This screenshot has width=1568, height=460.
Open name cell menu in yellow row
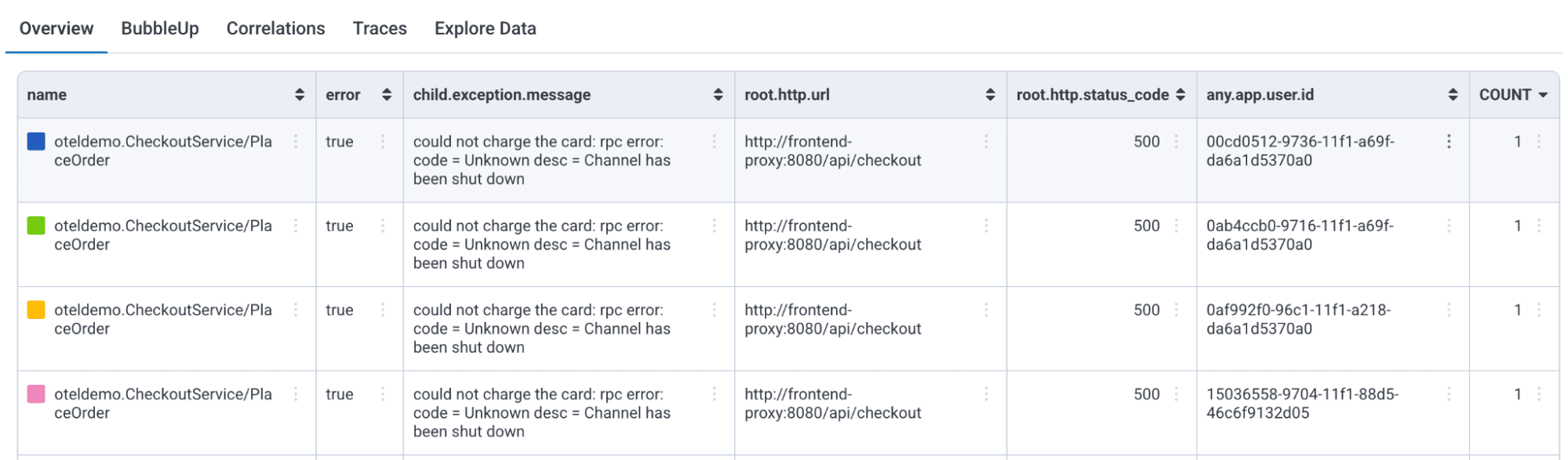click(296, 310)
